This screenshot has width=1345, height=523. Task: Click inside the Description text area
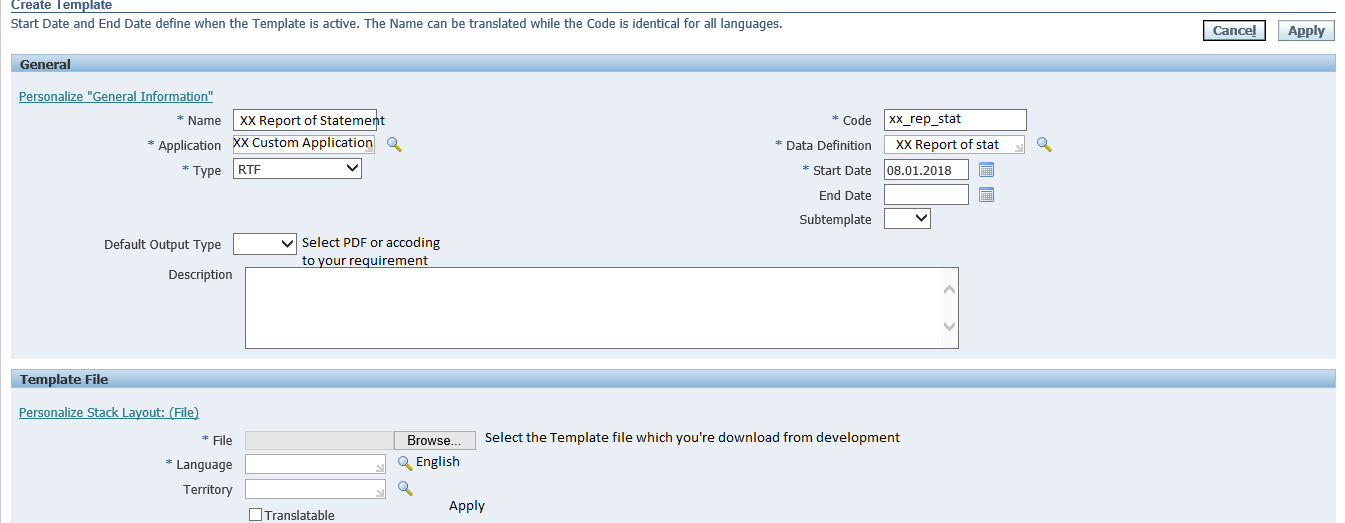tap(590, 308)
